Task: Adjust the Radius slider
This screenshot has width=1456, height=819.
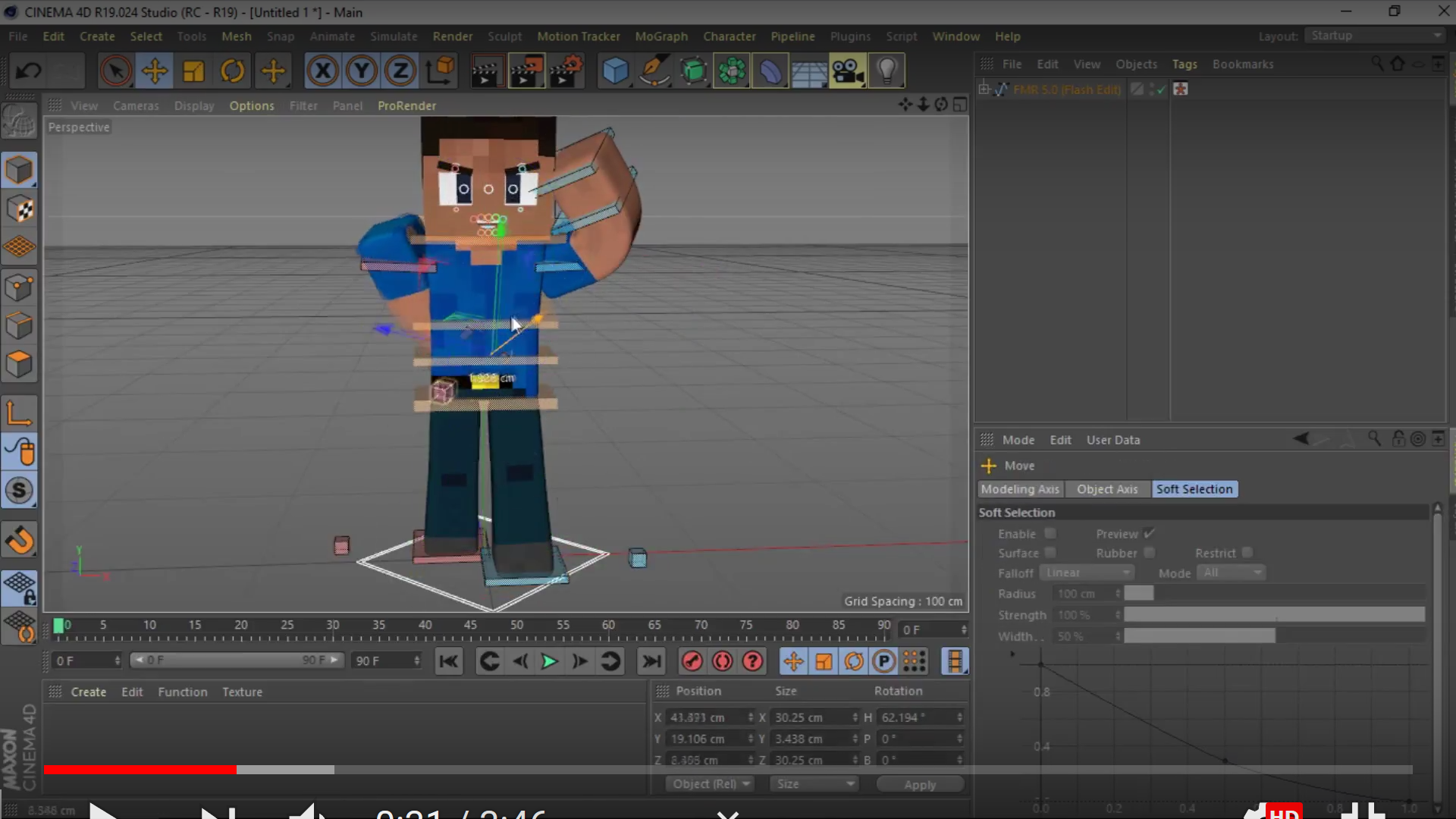Action: pos(1274,594)
